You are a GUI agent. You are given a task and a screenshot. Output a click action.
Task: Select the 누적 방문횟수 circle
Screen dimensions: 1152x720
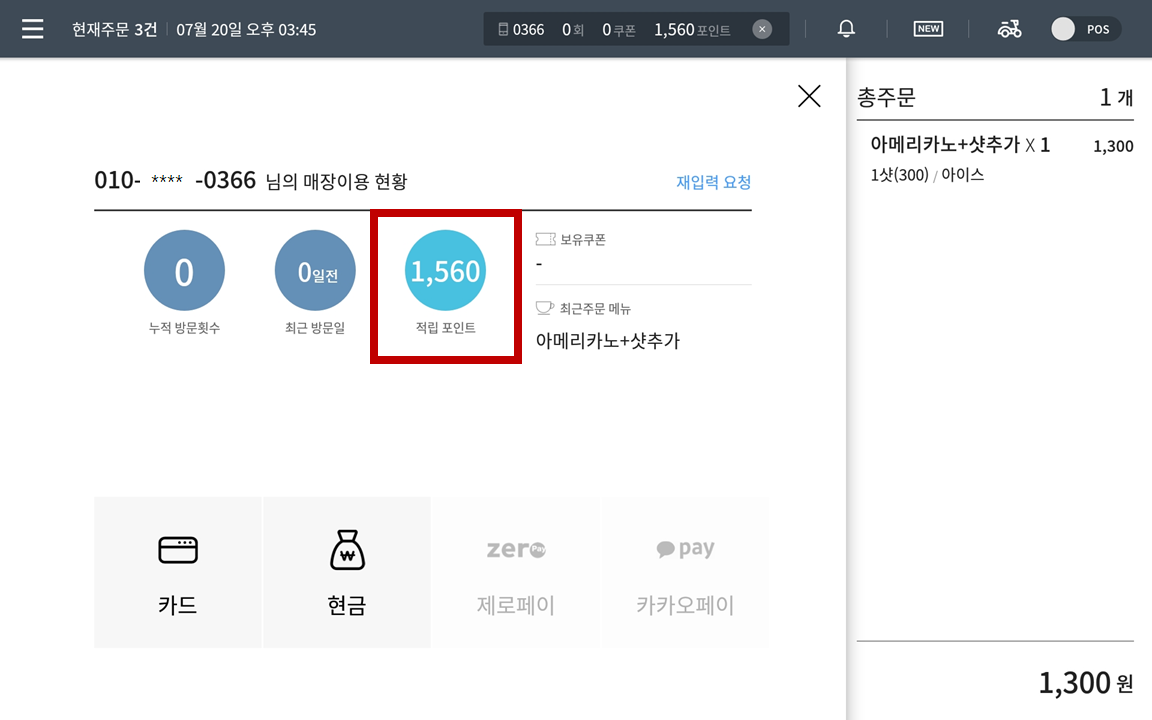184,270
